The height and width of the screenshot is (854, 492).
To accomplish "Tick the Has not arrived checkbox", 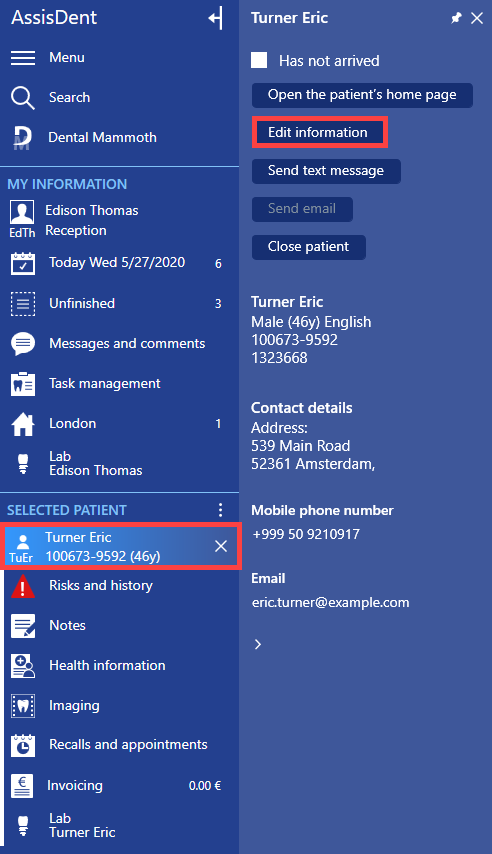I will pyautogui.click(x=259, y=60).
